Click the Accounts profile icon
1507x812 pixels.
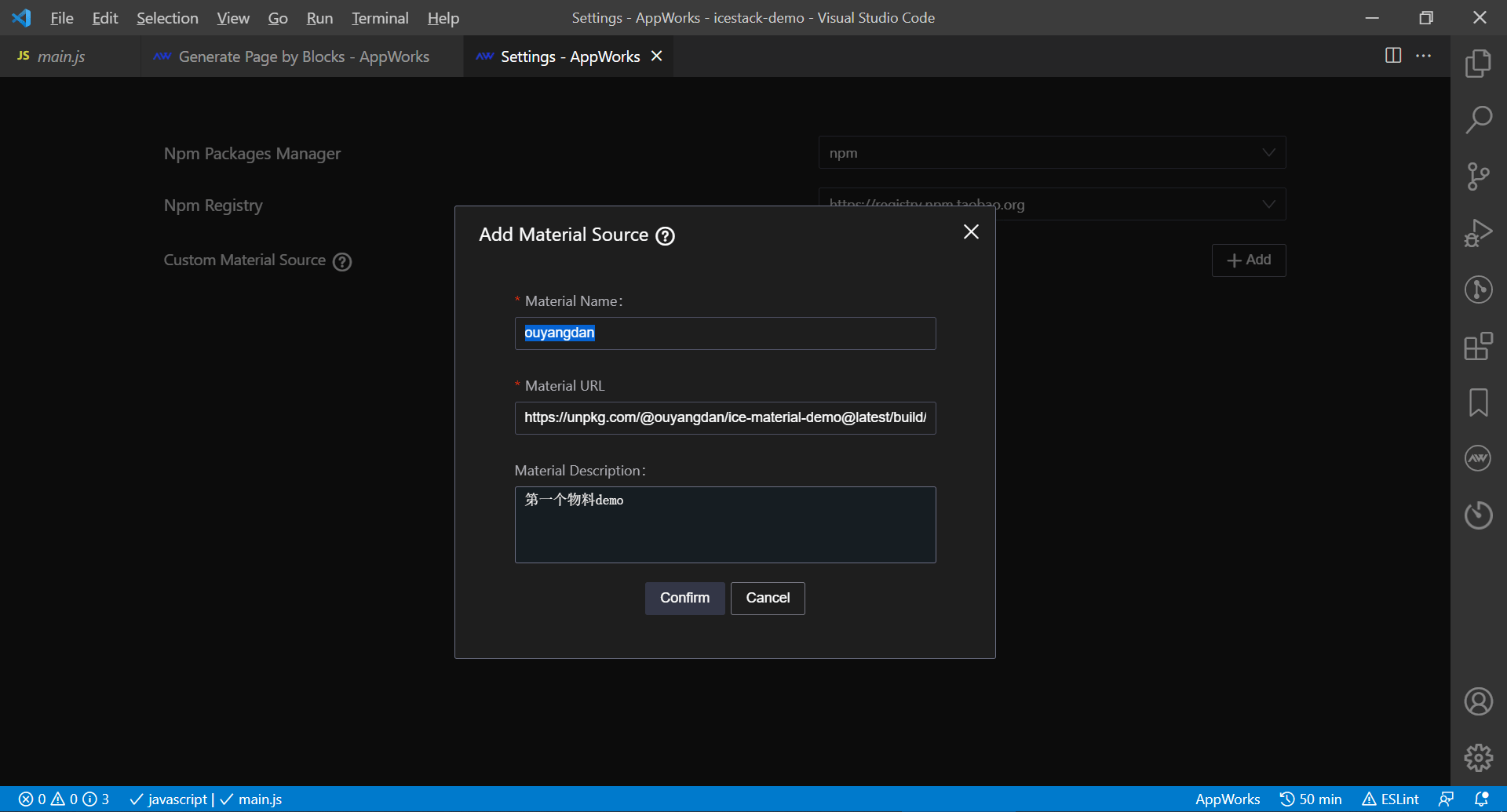point(1478,701)
